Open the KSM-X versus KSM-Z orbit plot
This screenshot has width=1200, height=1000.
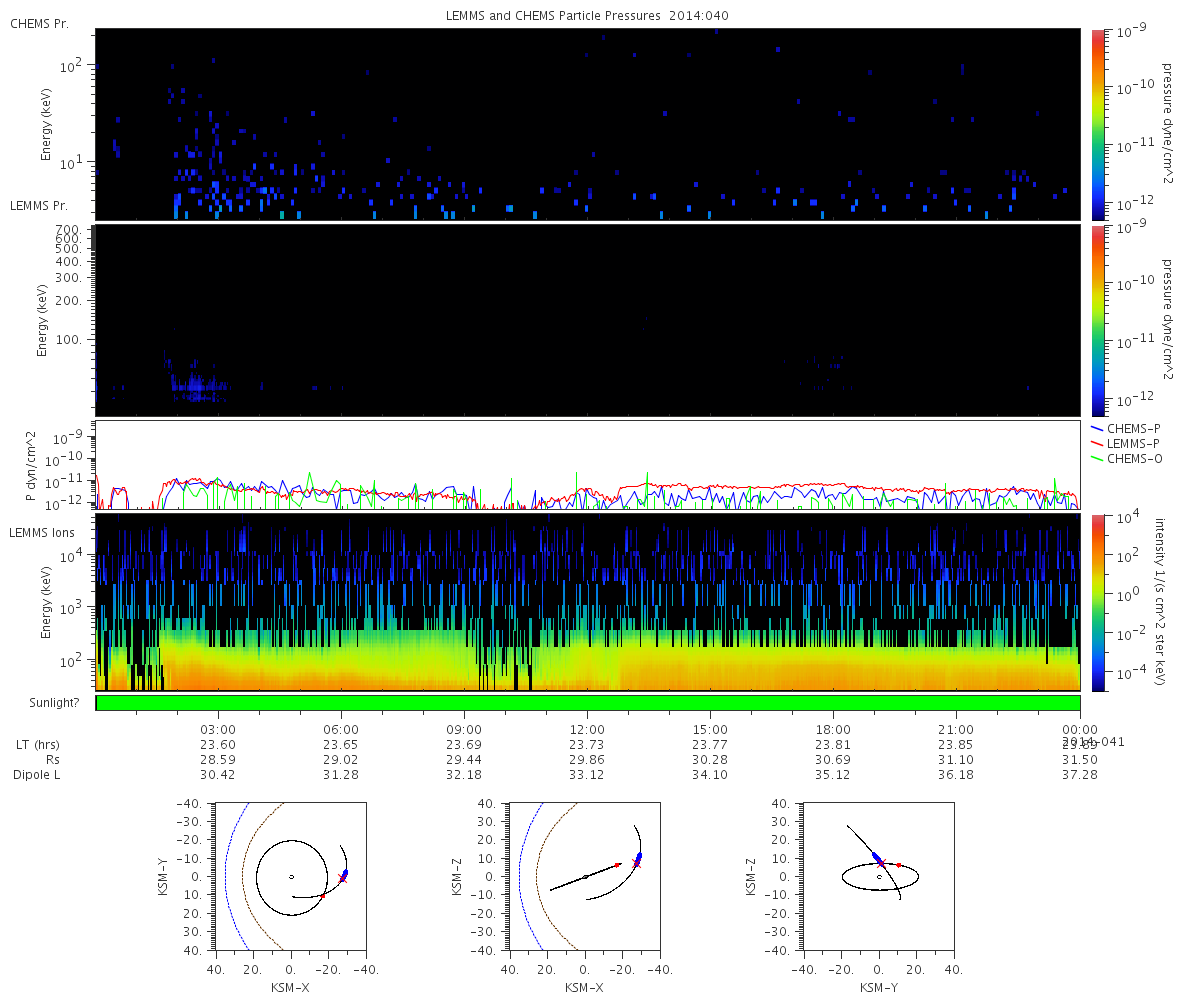(584, 876)
